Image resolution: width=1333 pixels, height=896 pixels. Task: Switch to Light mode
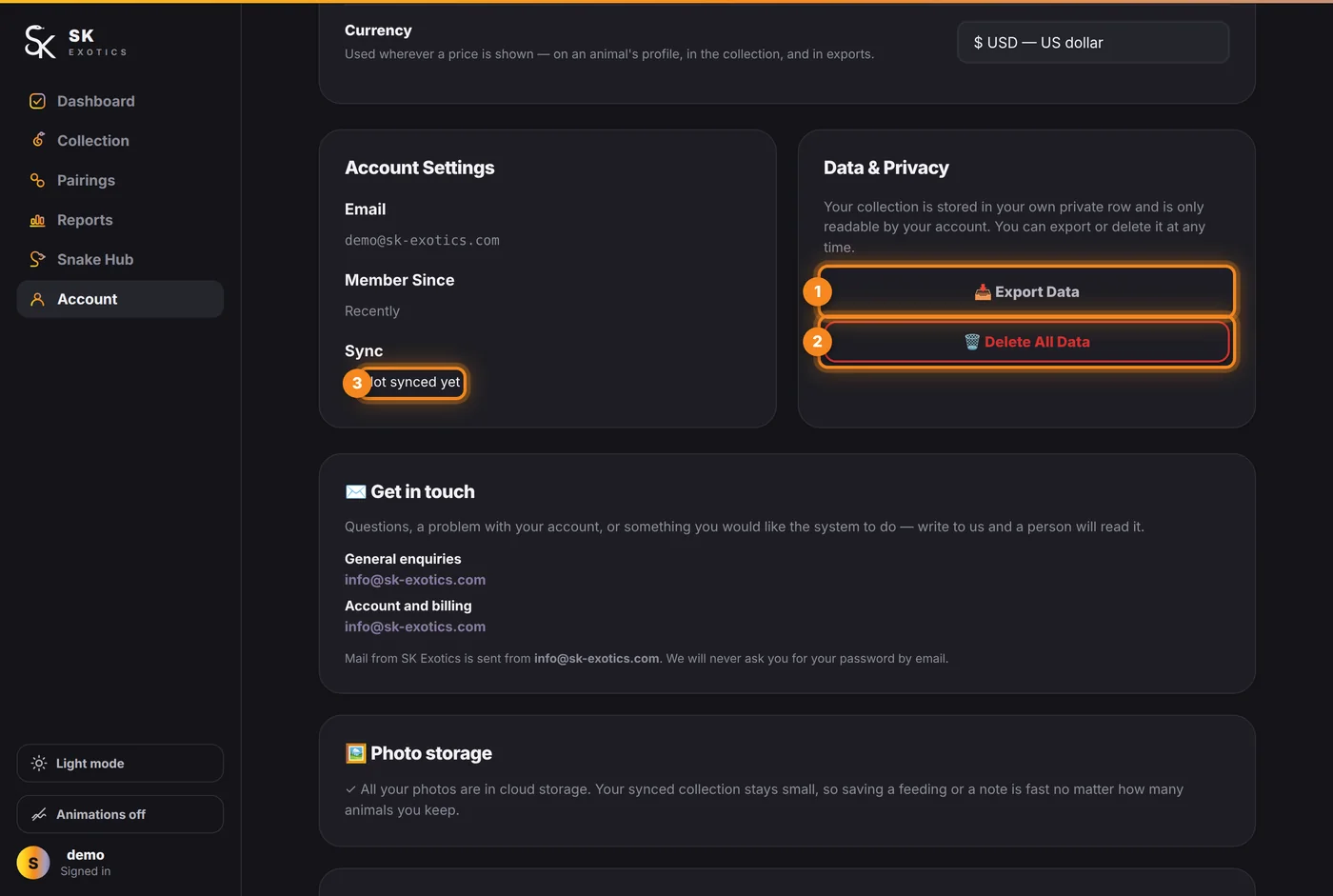point(120,763)
